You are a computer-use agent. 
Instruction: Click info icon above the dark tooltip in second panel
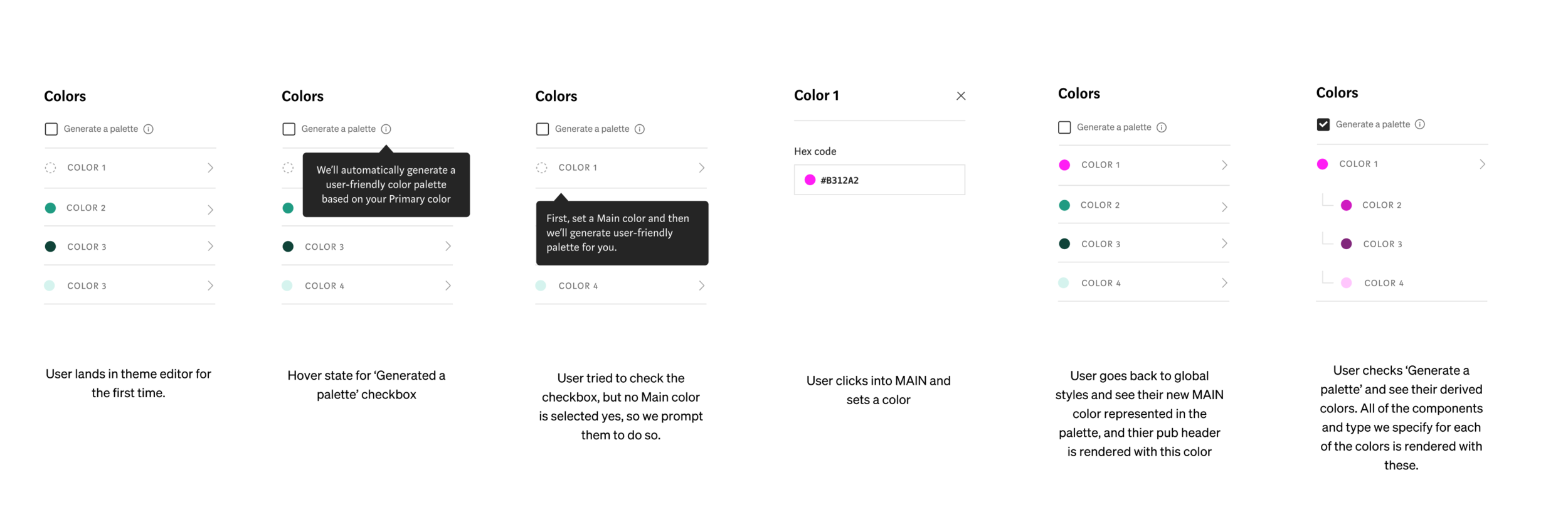click(x=386, y=129)
